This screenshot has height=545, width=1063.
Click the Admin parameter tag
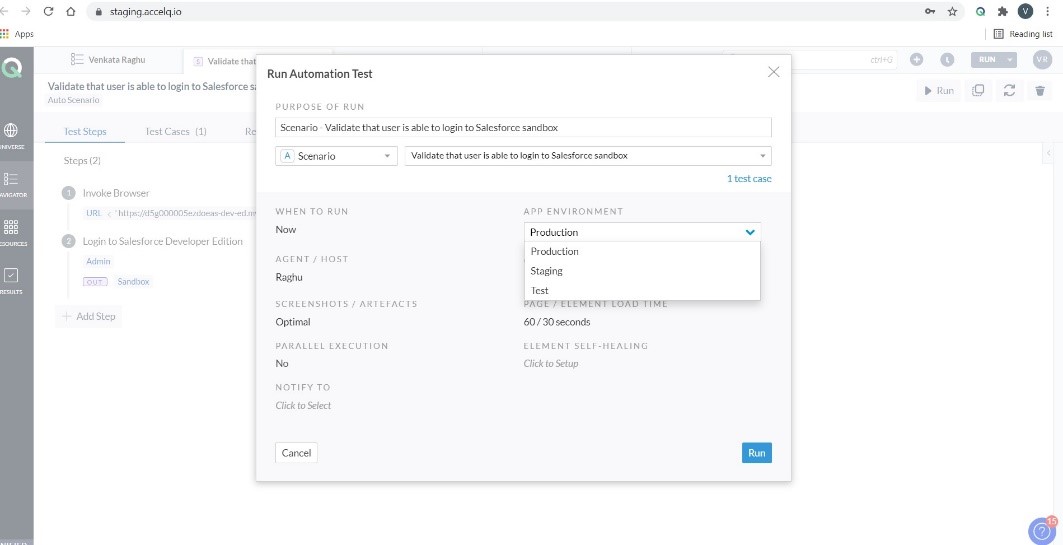(x=98, y=262)
